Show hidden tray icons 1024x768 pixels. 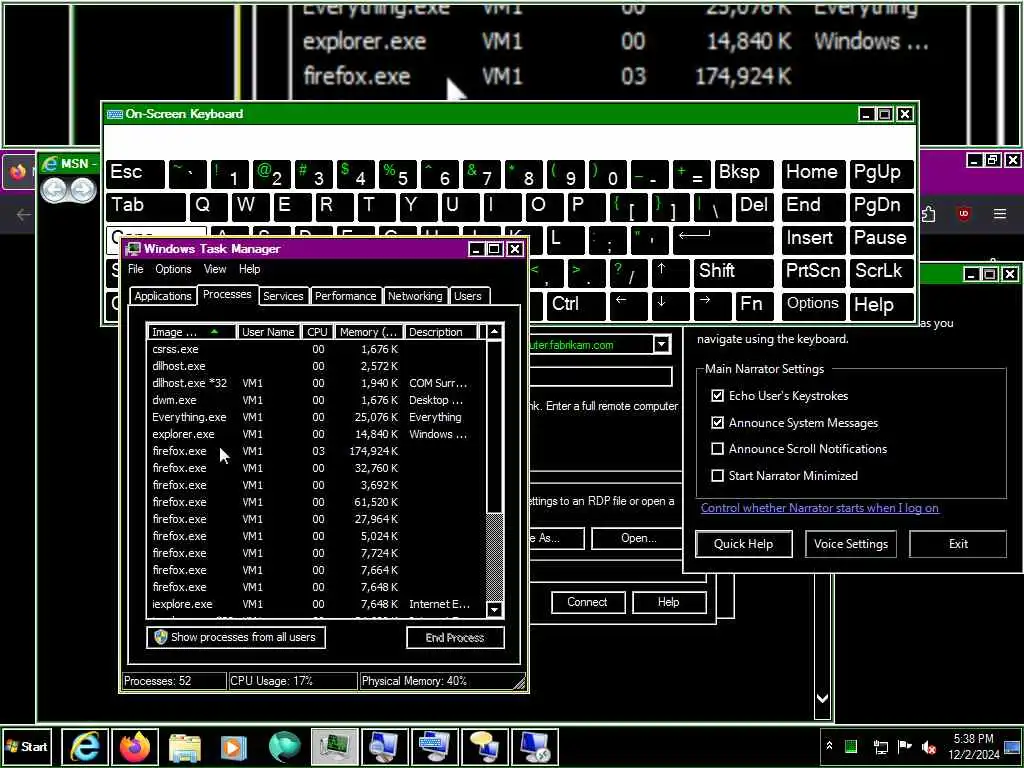pos(829,745)
